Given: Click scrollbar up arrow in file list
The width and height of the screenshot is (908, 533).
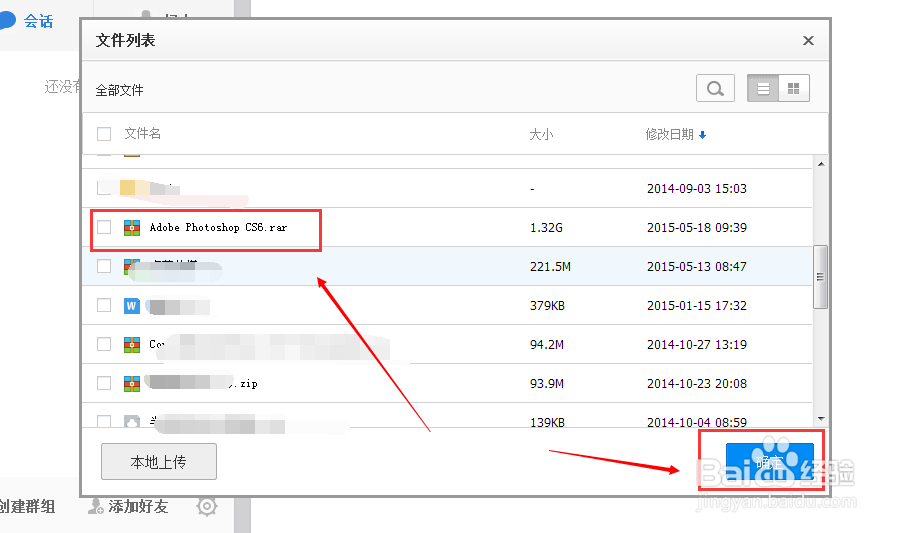Looking at the screenshot, I should coord(821,165).
